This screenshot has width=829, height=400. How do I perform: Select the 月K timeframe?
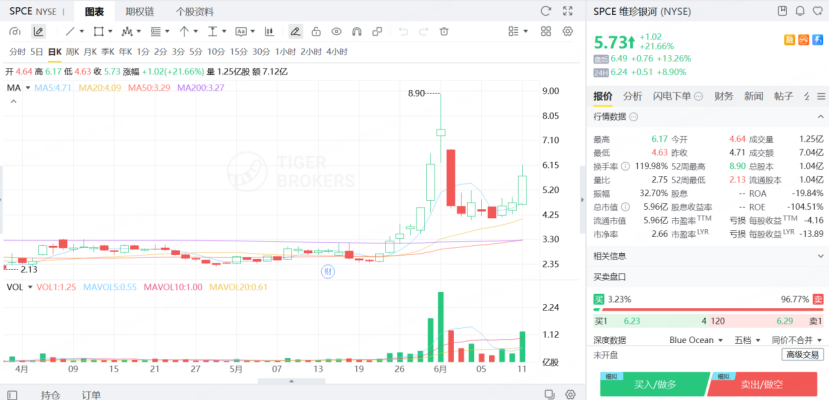point(90,52)
